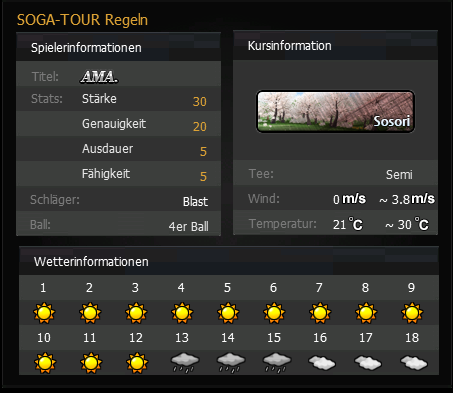453x393 pixels.
Task: Select the Semi tee value
Action: coord(399,175)
